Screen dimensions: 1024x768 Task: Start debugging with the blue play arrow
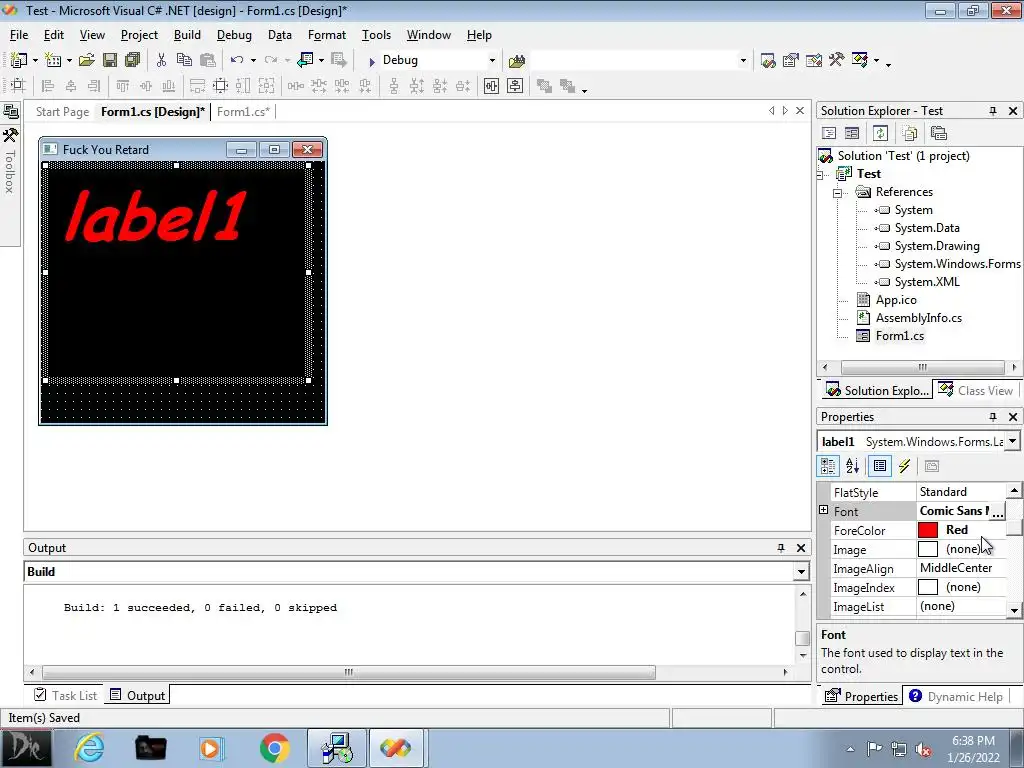pos(372,61)
